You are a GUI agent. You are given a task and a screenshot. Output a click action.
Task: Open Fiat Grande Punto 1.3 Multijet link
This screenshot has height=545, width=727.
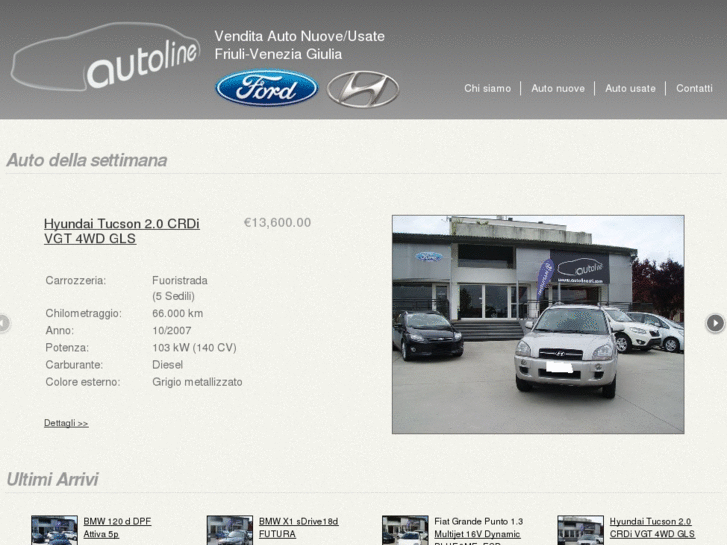coord(478,530)
